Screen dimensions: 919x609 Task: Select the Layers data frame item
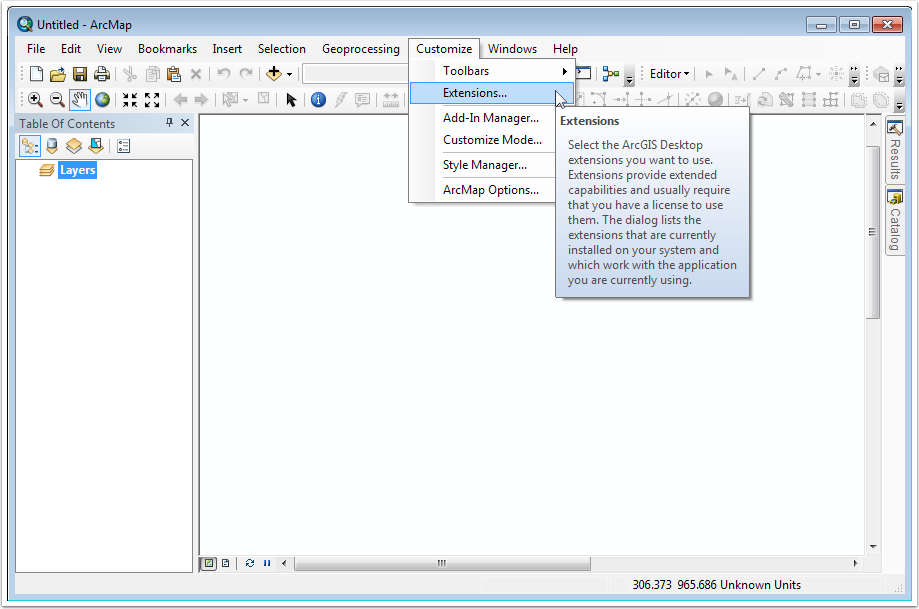[x=77, y=170]
